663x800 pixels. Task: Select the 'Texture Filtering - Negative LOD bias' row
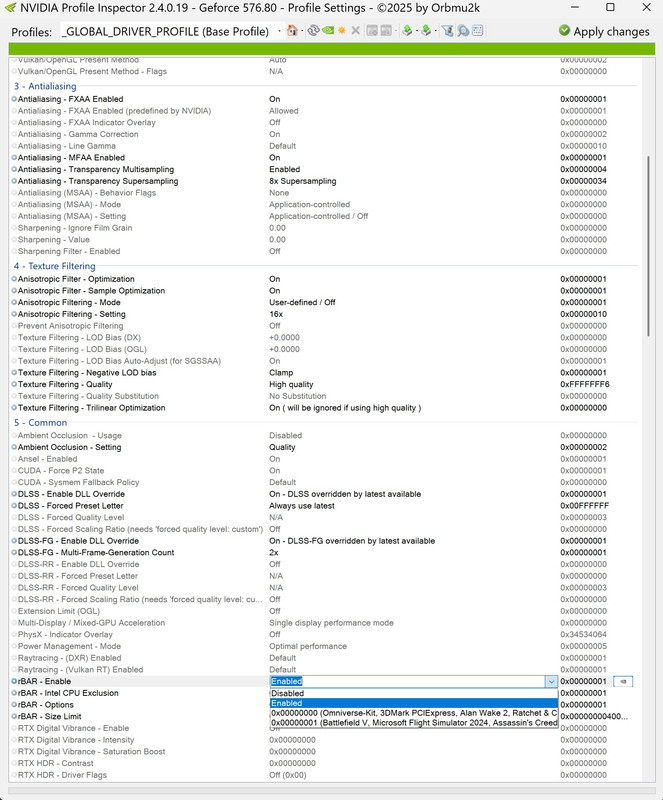[324, 373]
